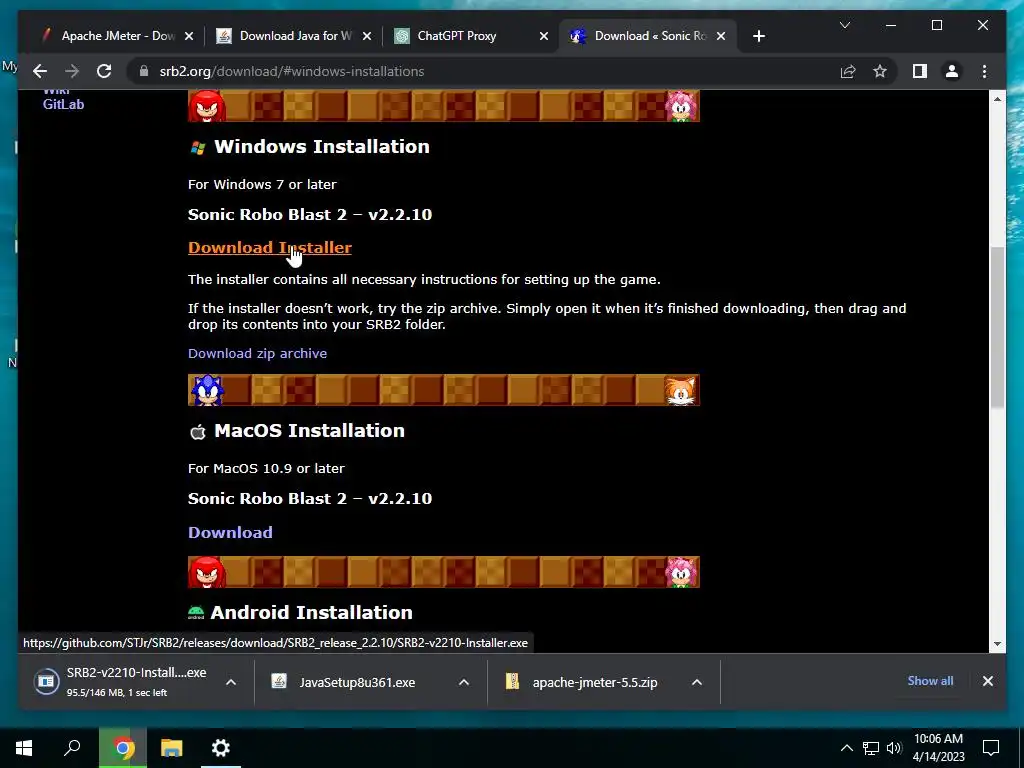
Task: Close the Apache JMeter tab
Action: pyautogui.click(x=189, y=36)
